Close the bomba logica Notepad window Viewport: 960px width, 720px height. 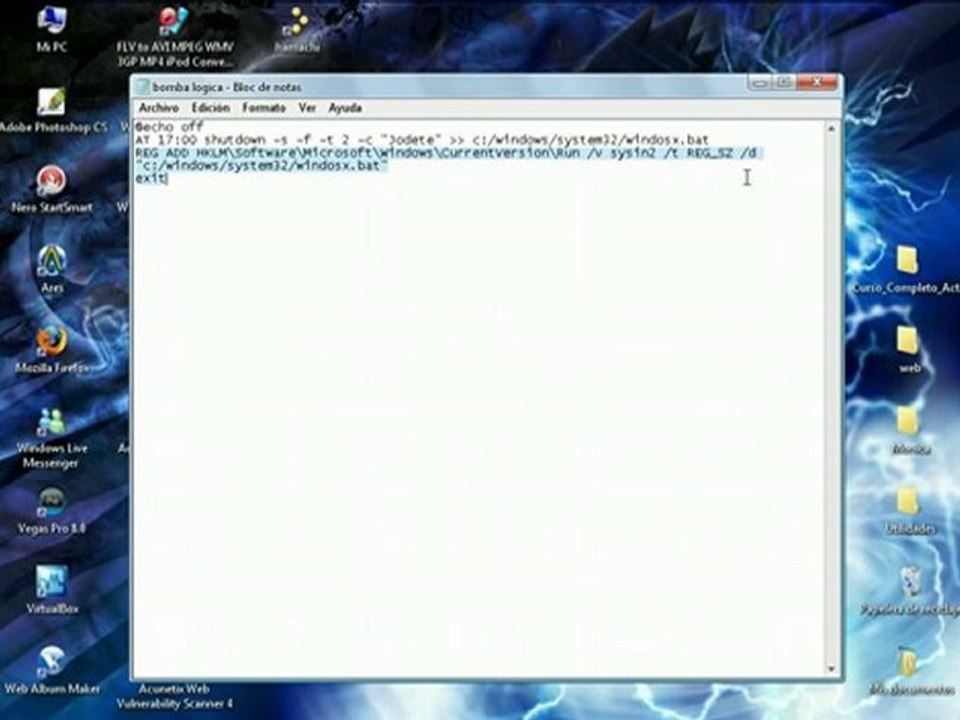tap(816, 82)
